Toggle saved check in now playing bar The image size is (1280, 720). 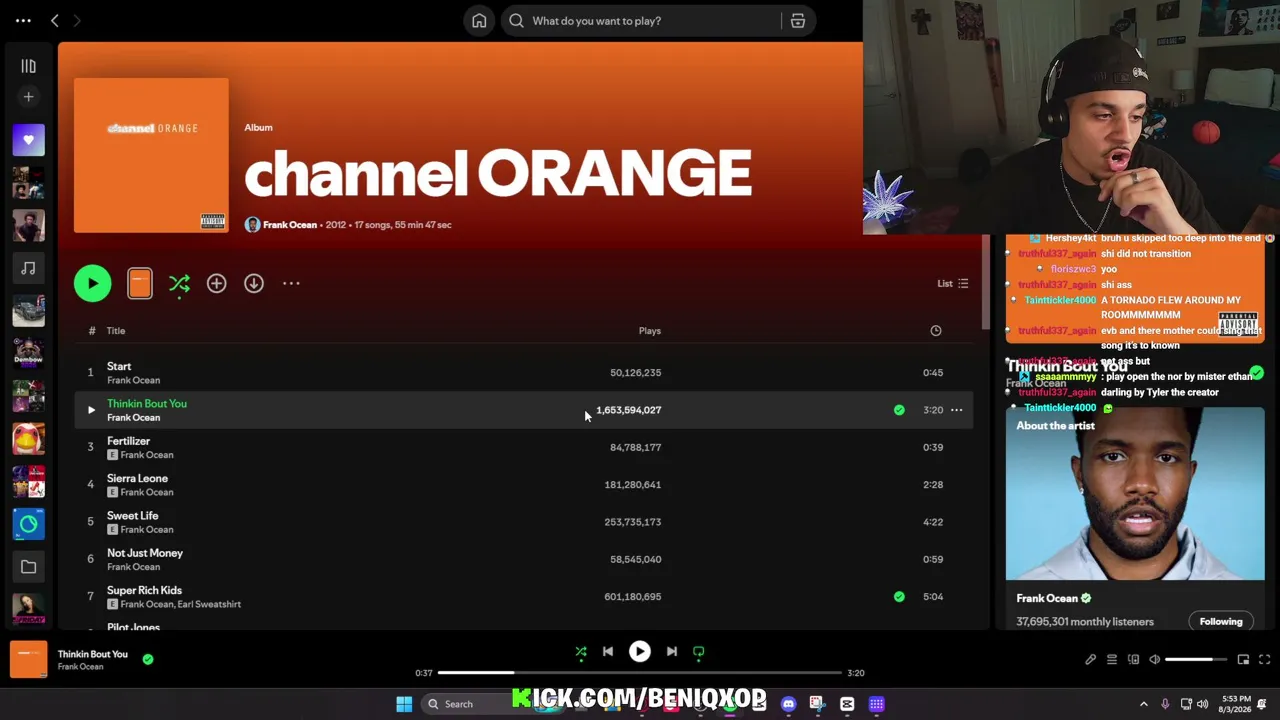click(x=148, y=660)
